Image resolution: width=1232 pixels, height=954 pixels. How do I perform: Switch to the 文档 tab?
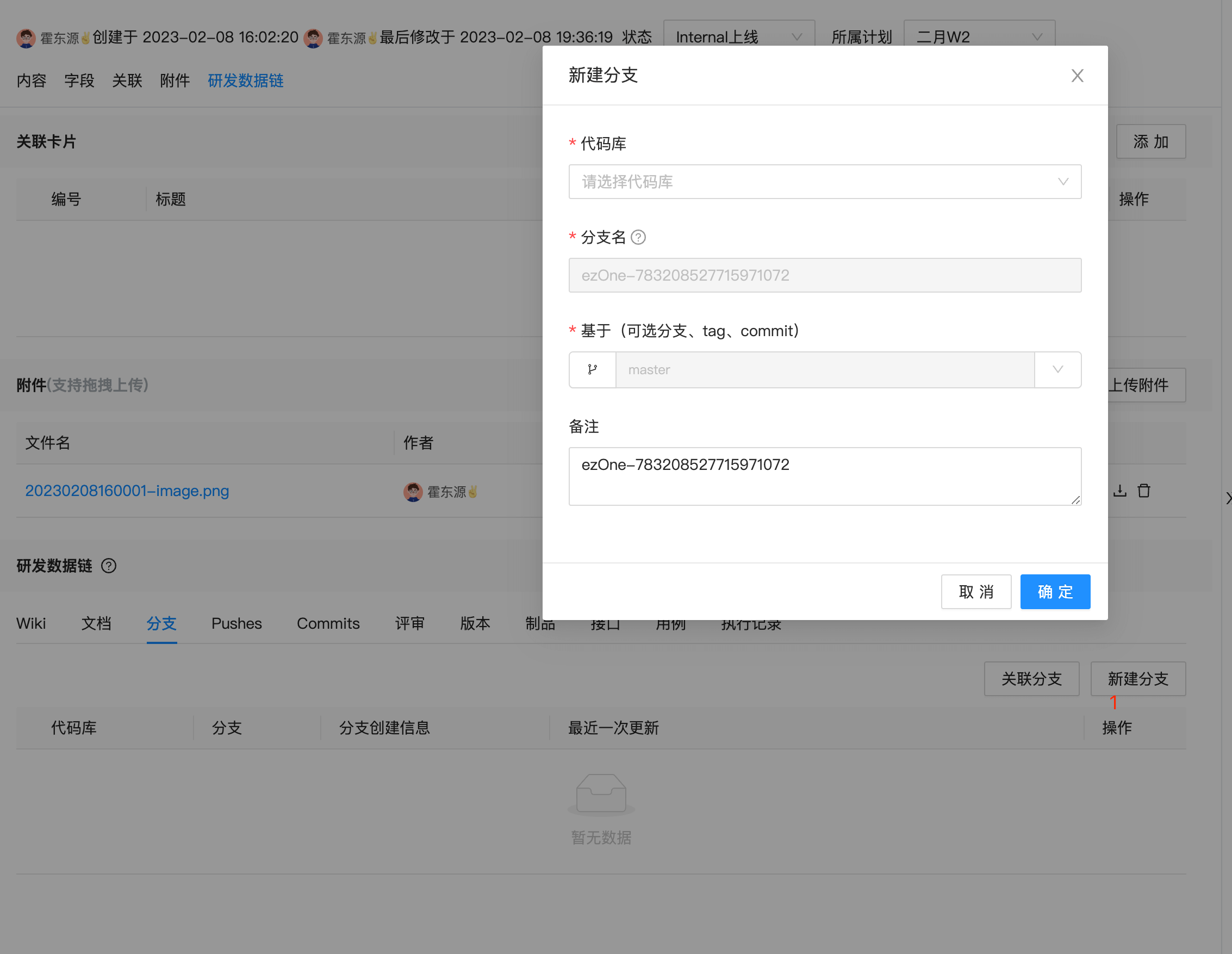coord(96,623)
